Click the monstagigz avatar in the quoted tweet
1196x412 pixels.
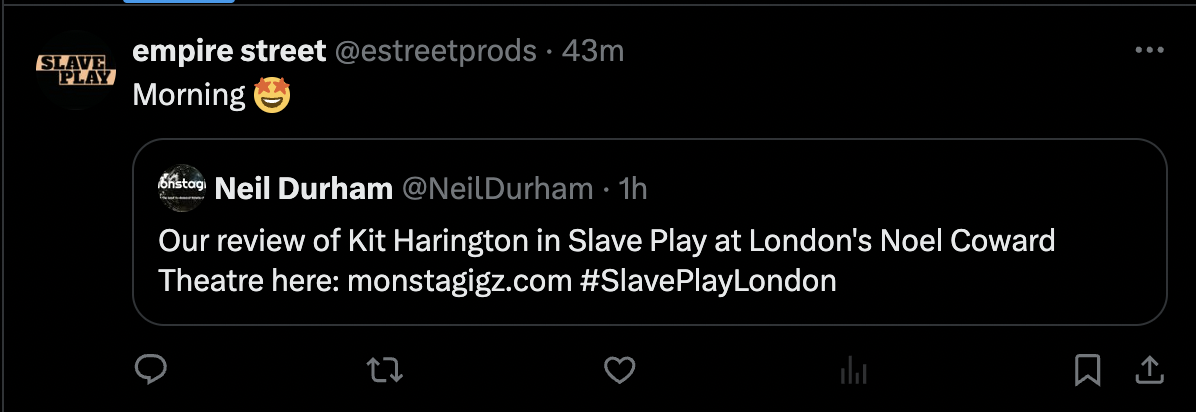pyautogui.click(x=181, y=187)
